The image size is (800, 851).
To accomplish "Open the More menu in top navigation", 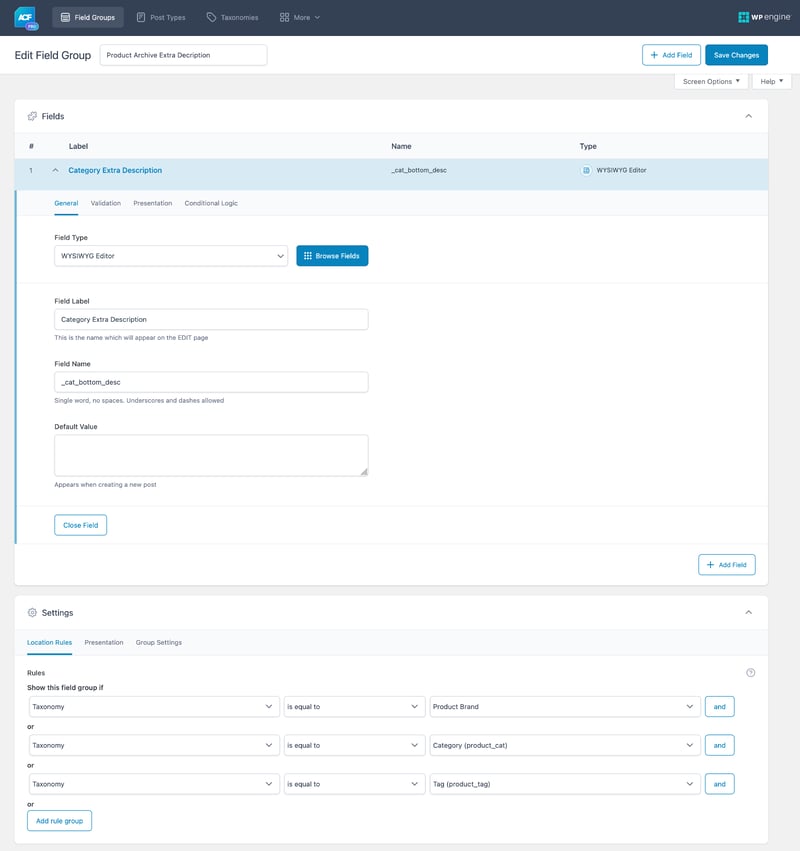I will pyautogui.click(x=300, y=17).
